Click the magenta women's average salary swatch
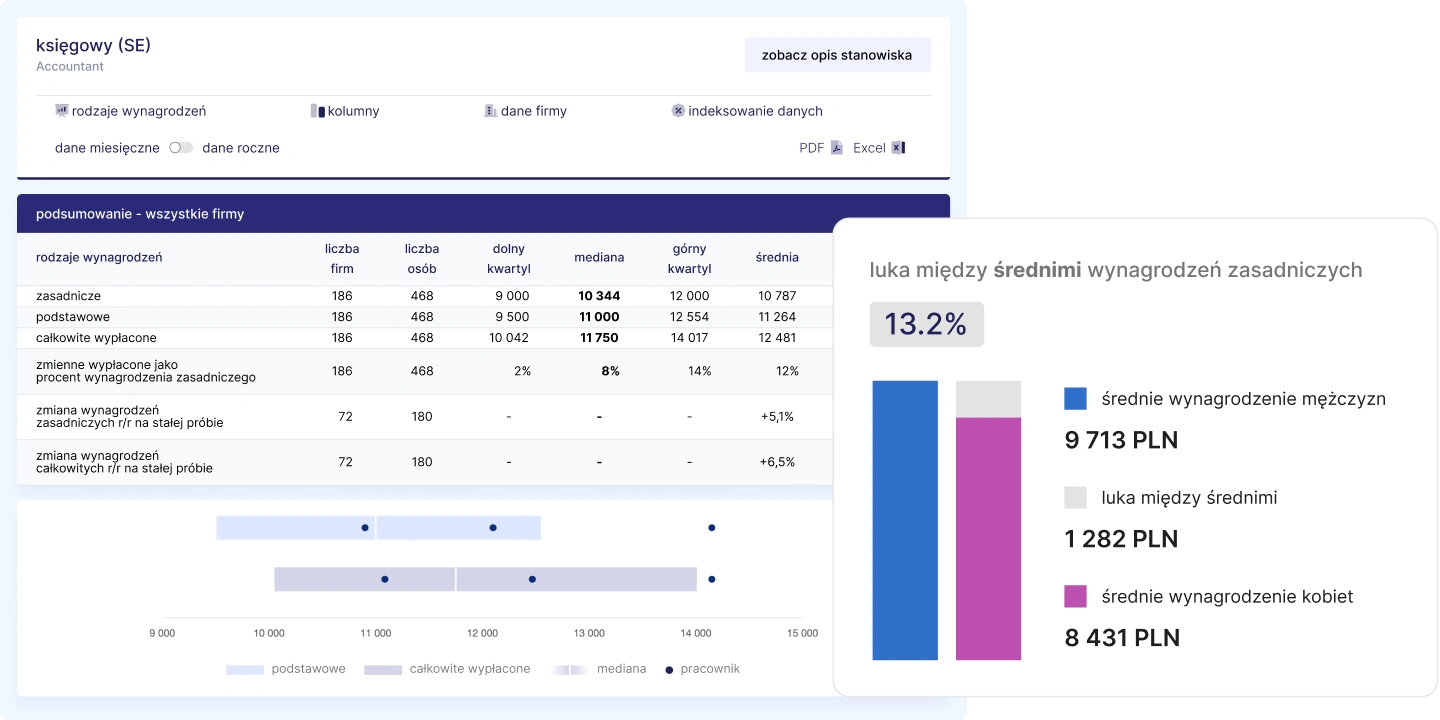Image resolution: width=1440 pixels, height=720 pixels. click(x=1075, y=597)
